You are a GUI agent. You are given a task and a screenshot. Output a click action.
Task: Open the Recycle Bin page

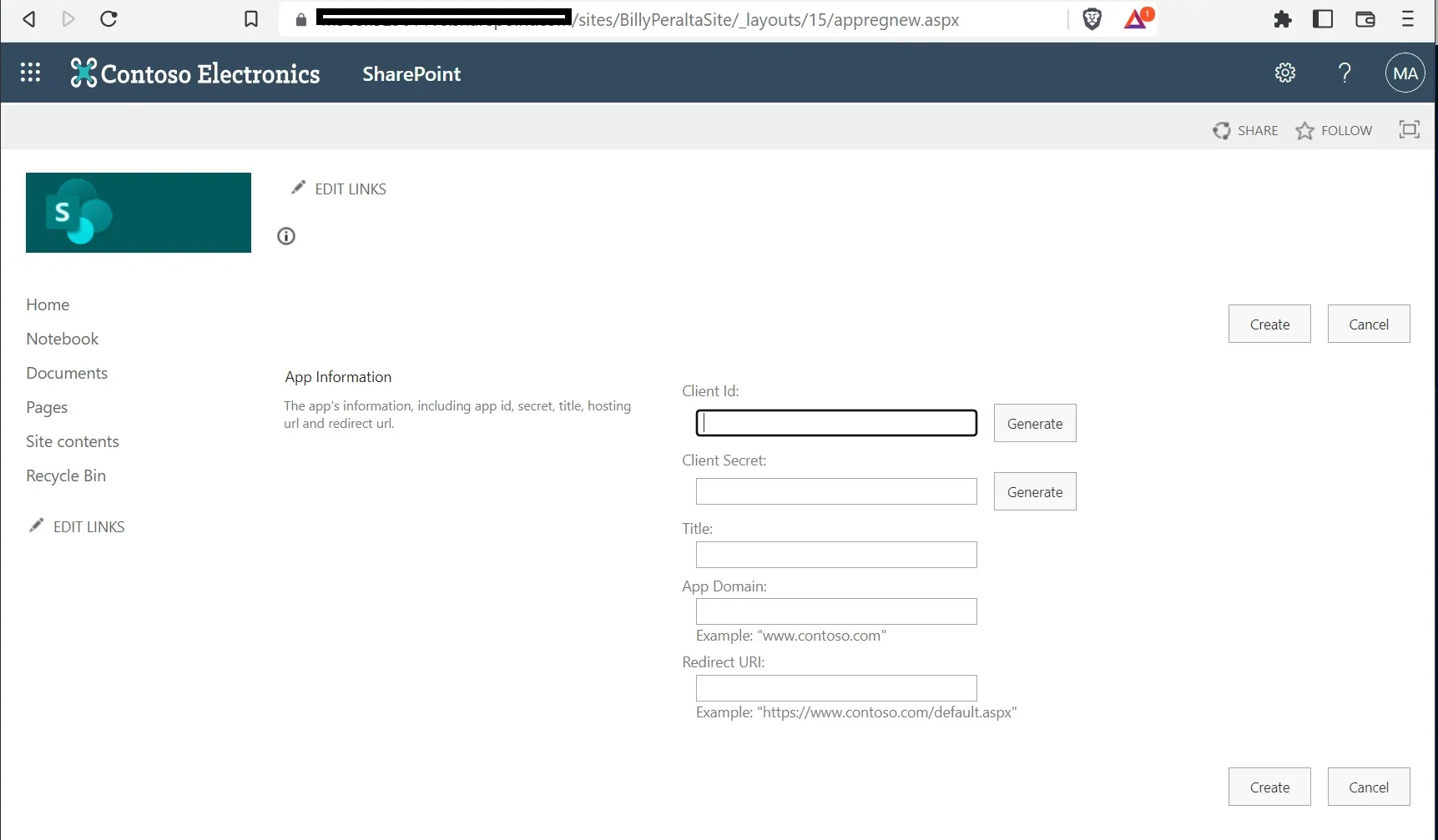[65, 475]
